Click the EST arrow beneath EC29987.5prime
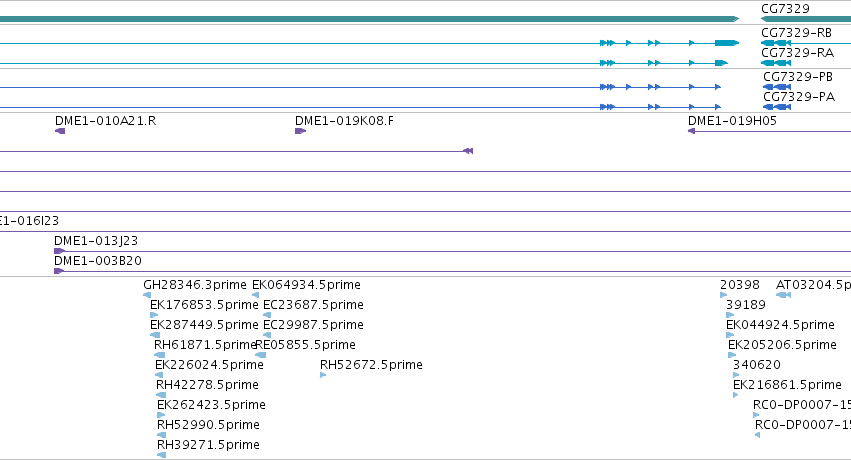The image size is (851, 460). [x=267, y=335]
